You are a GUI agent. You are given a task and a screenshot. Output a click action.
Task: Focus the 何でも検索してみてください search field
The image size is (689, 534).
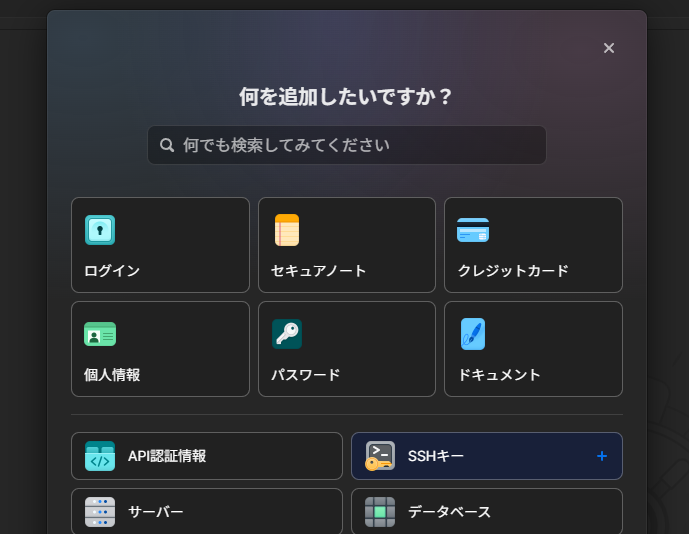pyautogui.click(x=360, y=145)
